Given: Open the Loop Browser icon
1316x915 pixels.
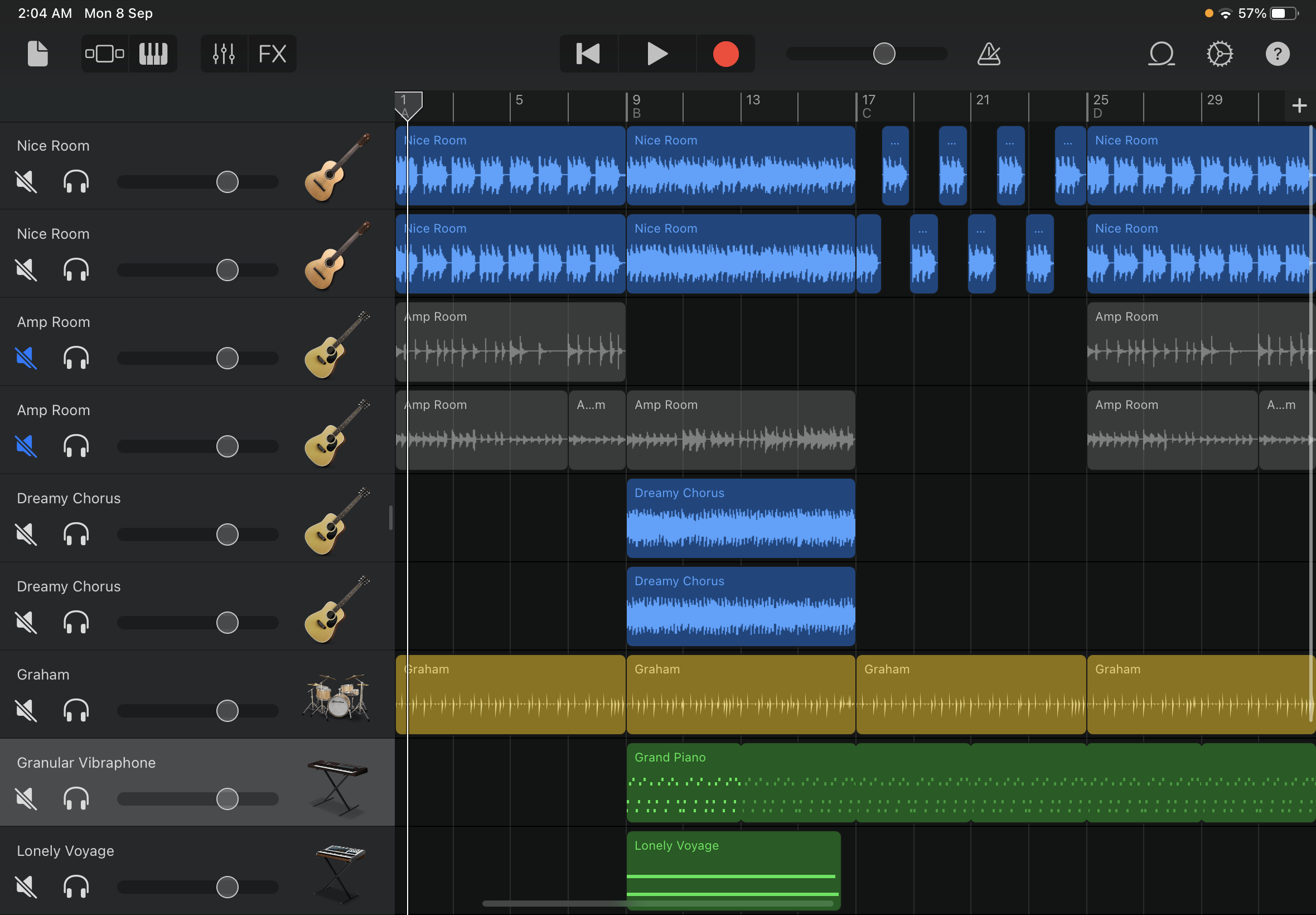Looking at the screenshot, I should point(1162,54).
